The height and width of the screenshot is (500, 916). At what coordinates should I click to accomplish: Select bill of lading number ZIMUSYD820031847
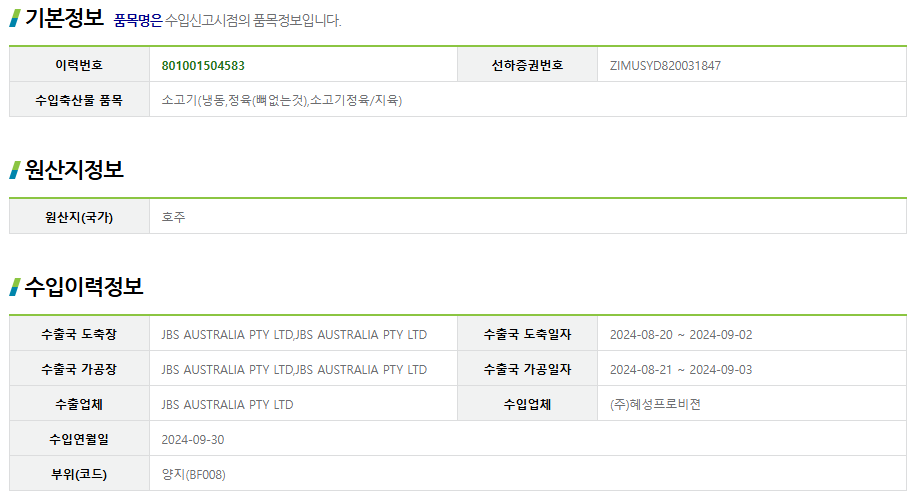(665, 66)
